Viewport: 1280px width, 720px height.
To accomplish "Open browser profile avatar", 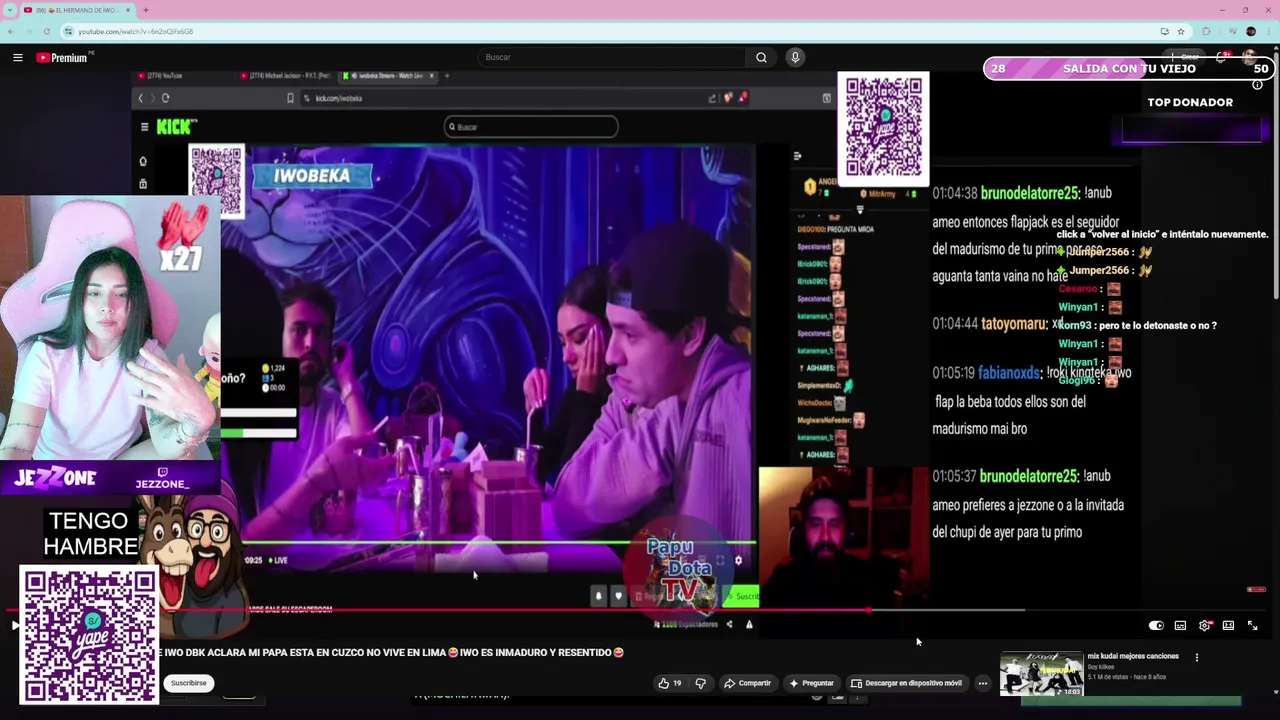I will 1250,31.
